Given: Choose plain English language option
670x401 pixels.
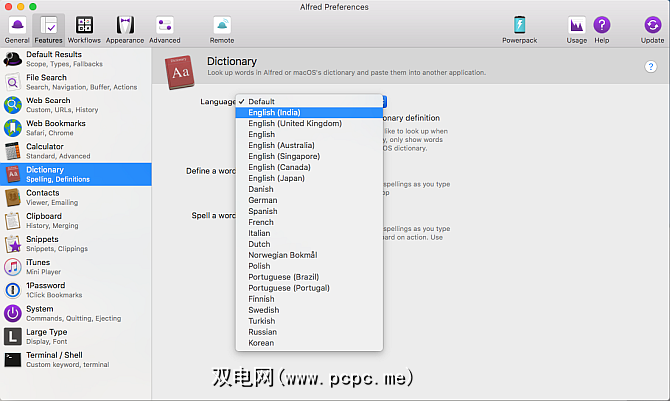Looking at the screenshot, I should (309, 134).
